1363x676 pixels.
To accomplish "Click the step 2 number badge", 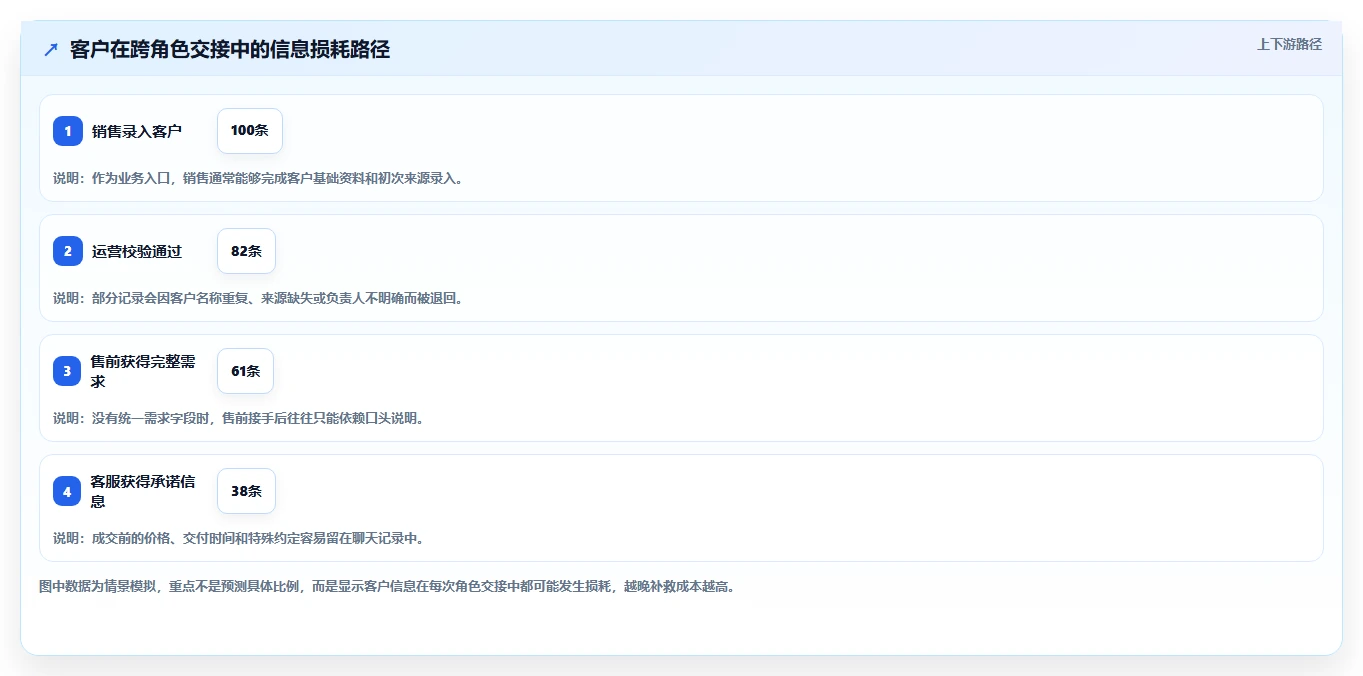I will (x=68, y=251).
